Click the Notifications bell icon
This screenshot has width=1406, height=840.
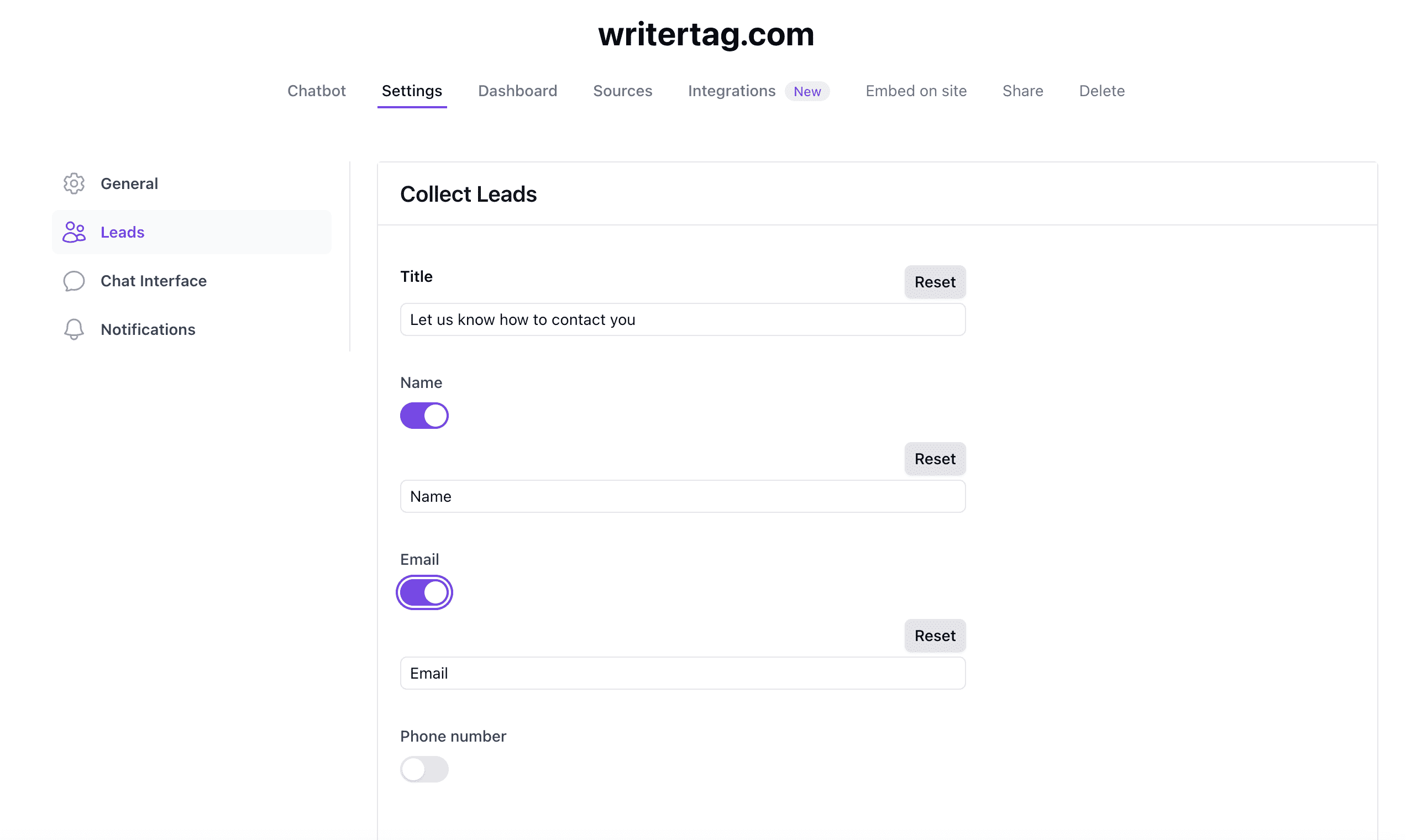(x=74, y=329)
